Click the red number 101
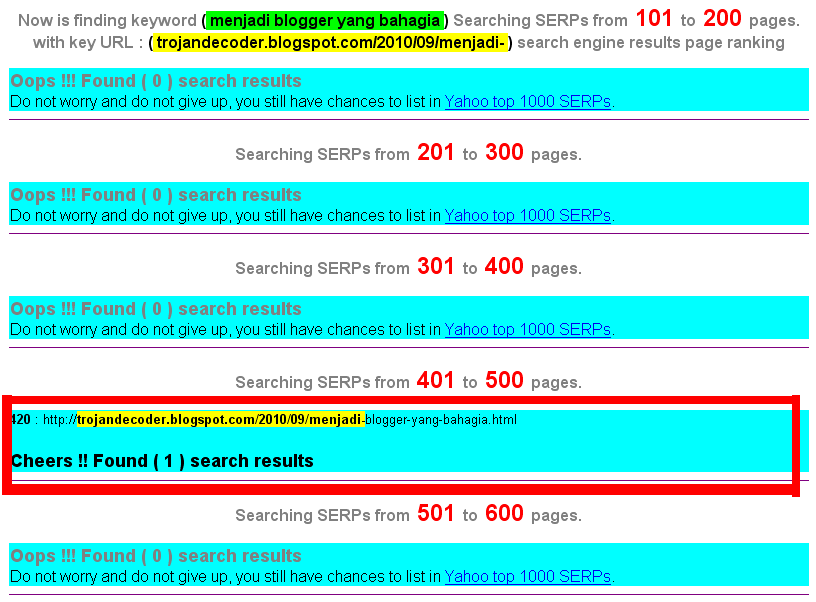816x602 pixels. tap(654, 19)
